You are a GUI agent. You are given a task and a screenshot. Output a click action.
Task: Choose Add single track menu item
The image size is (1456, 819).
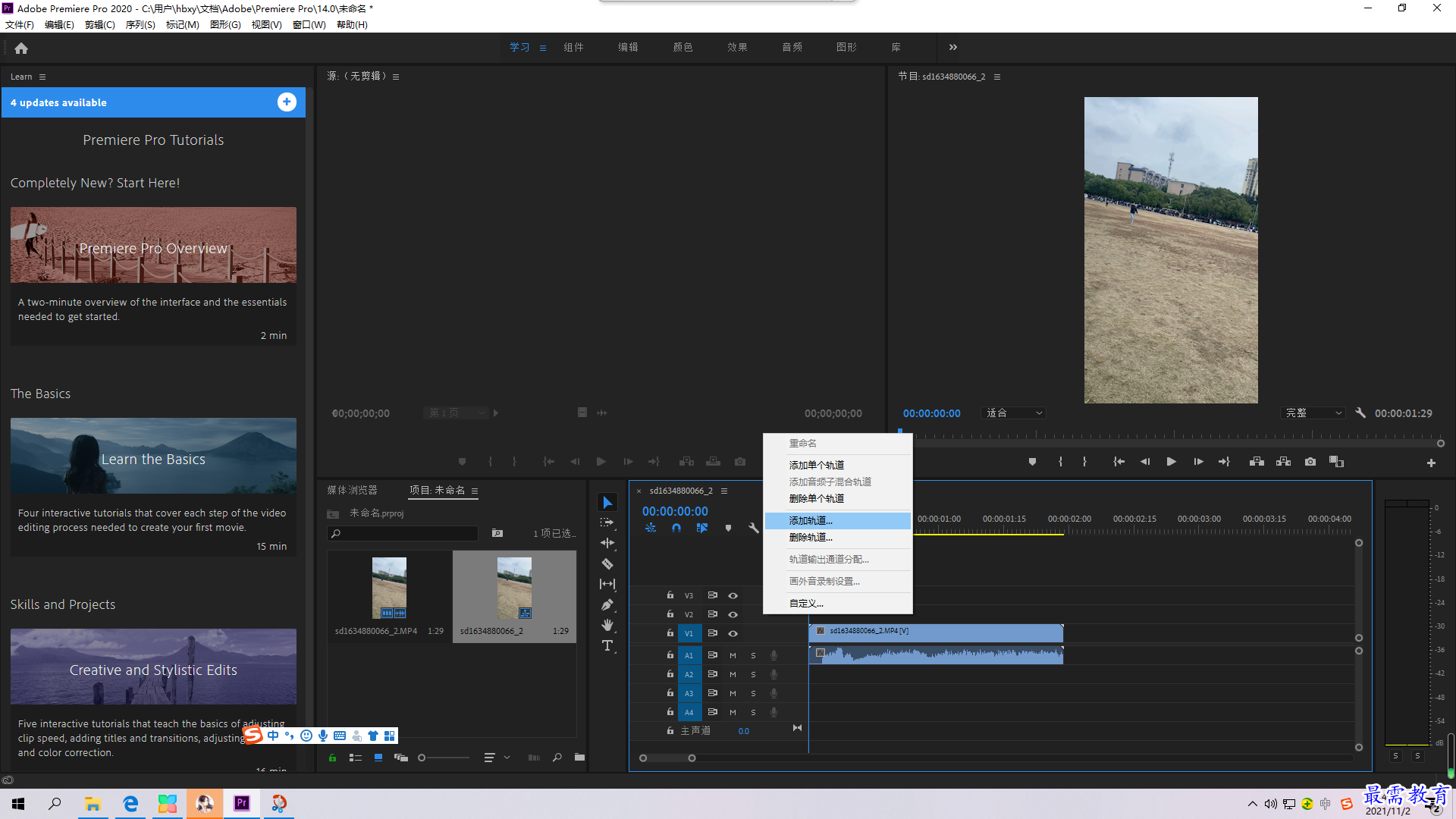click(x=837, y=466)
